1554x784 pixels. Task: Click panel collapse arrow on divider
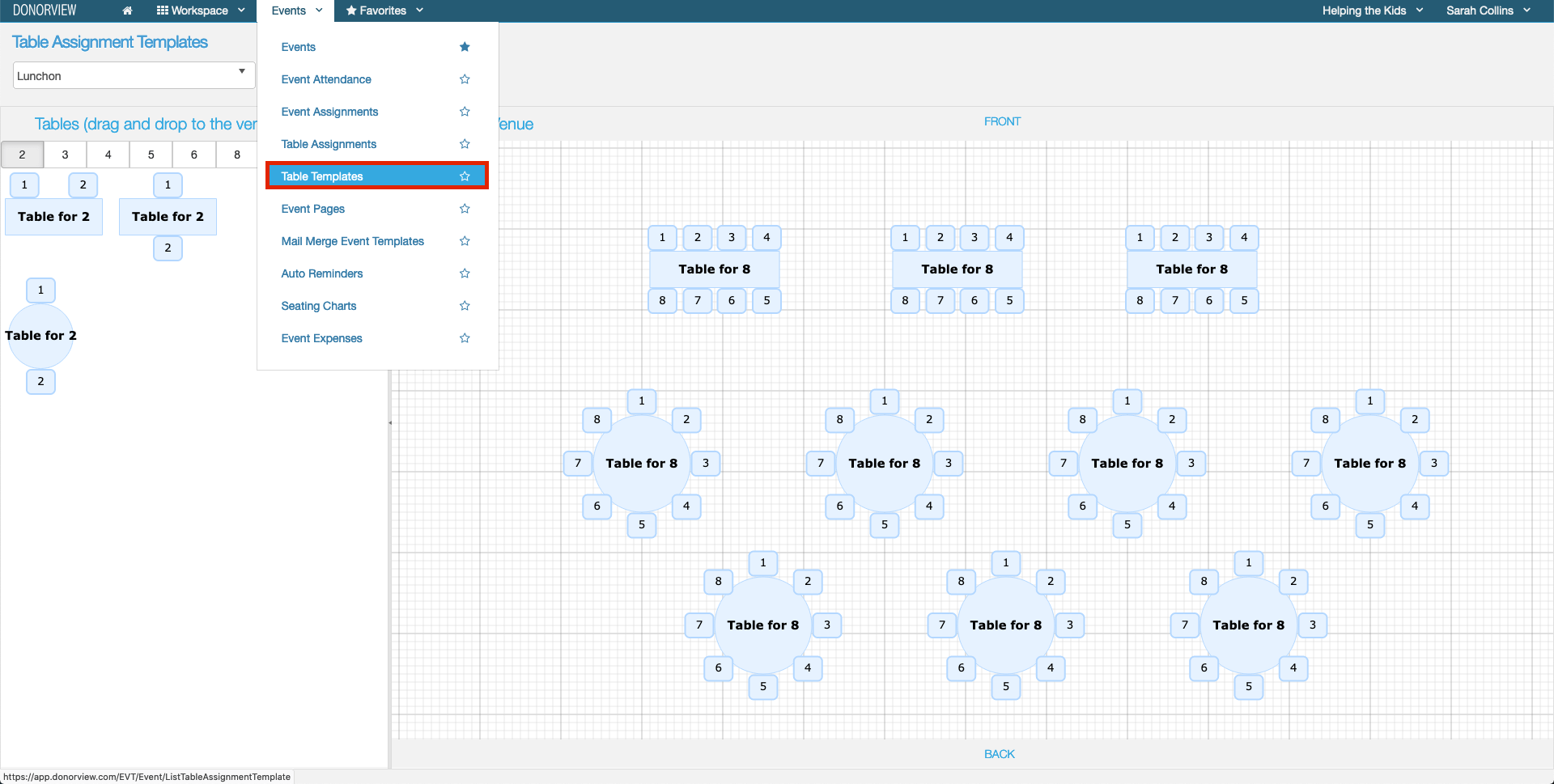390,422
